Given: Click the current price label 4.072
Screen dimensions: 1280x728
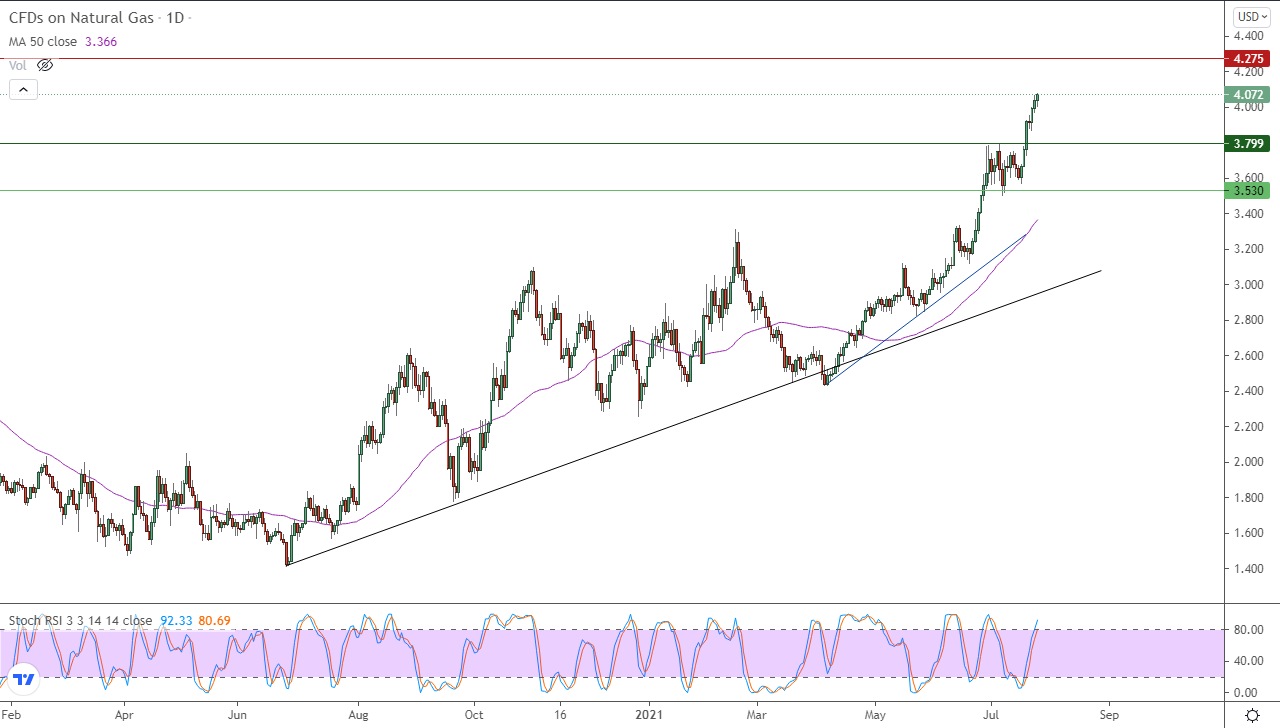Looking at the screenshot, I should point(1247,95).
